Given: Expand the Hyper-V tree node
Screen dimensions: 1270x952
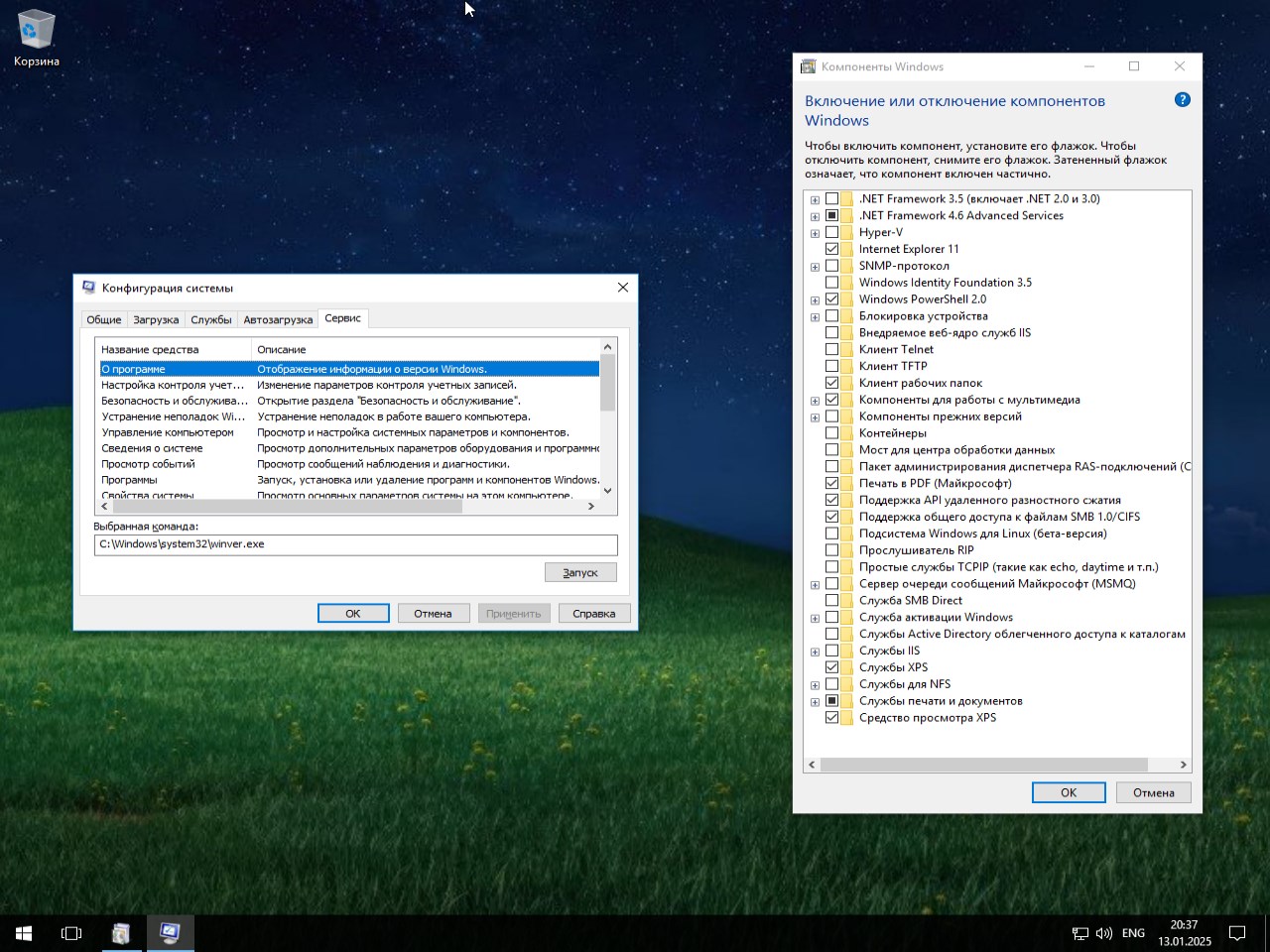Looking at the screenshot, I should click(815, 233).
